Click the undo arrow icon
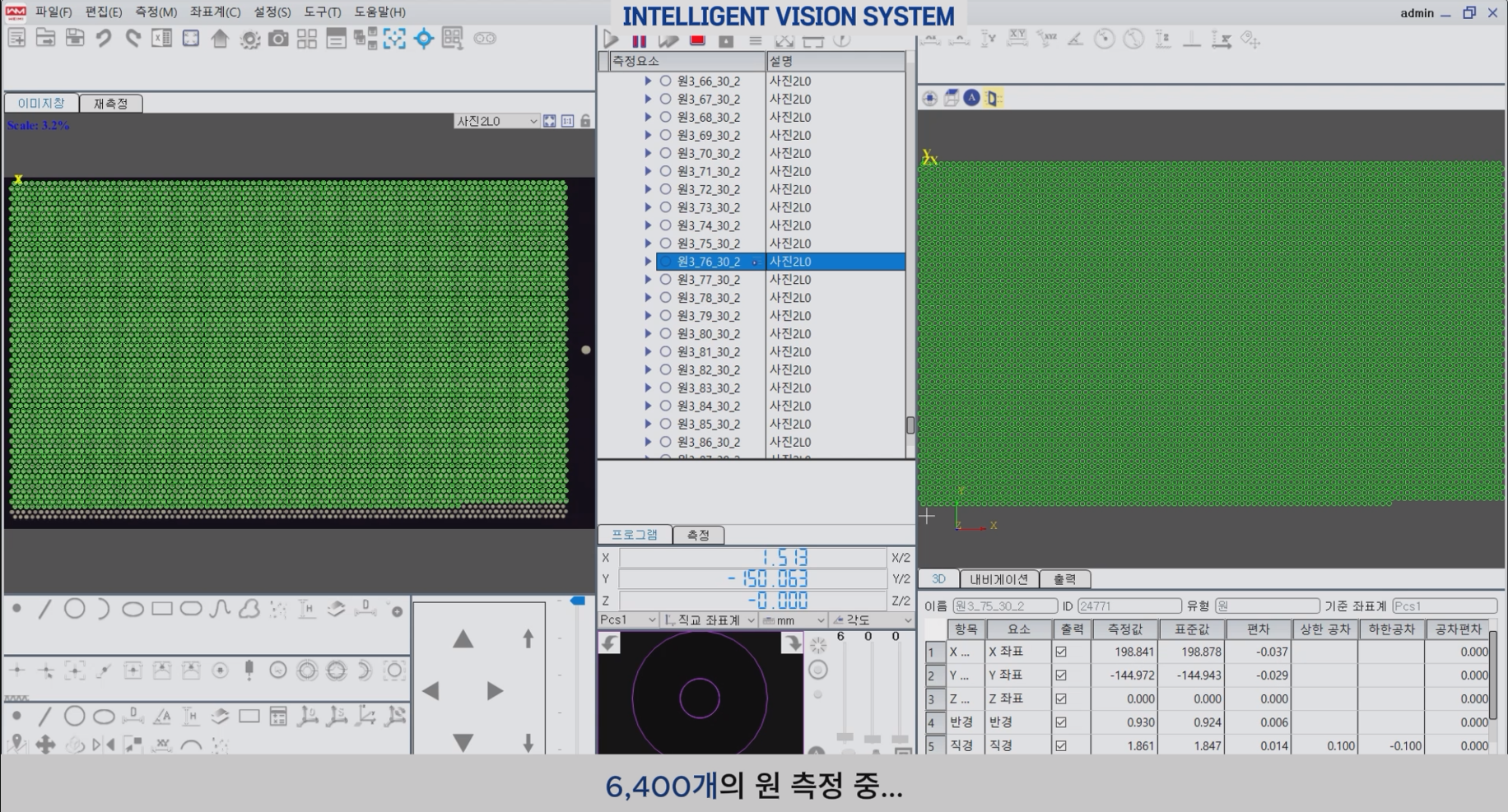Image resolution: width=1508 pixels, height=812 pixels. (x=103, y=39)
